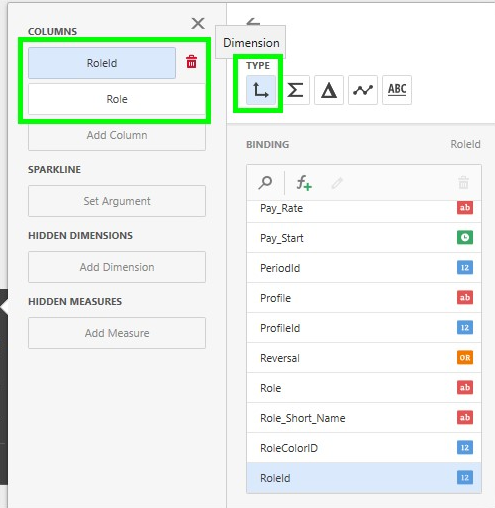Select the ABC hyperlink type icon
This screenshot has width=495, height=508.
click(397, 90)
